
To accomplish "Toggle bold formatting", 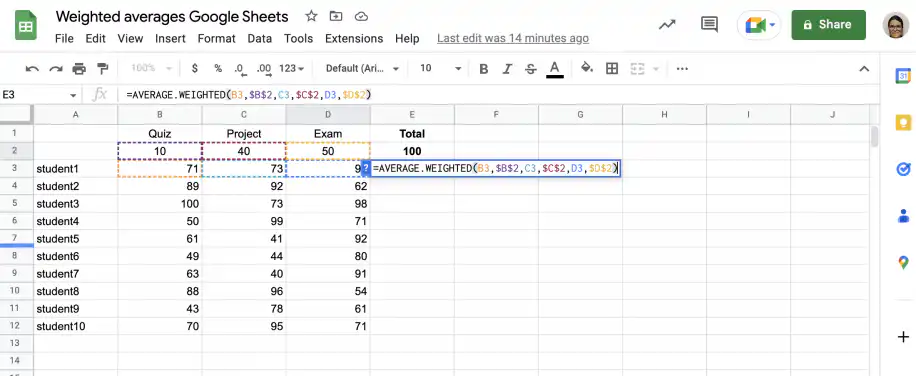I will 484,69.
